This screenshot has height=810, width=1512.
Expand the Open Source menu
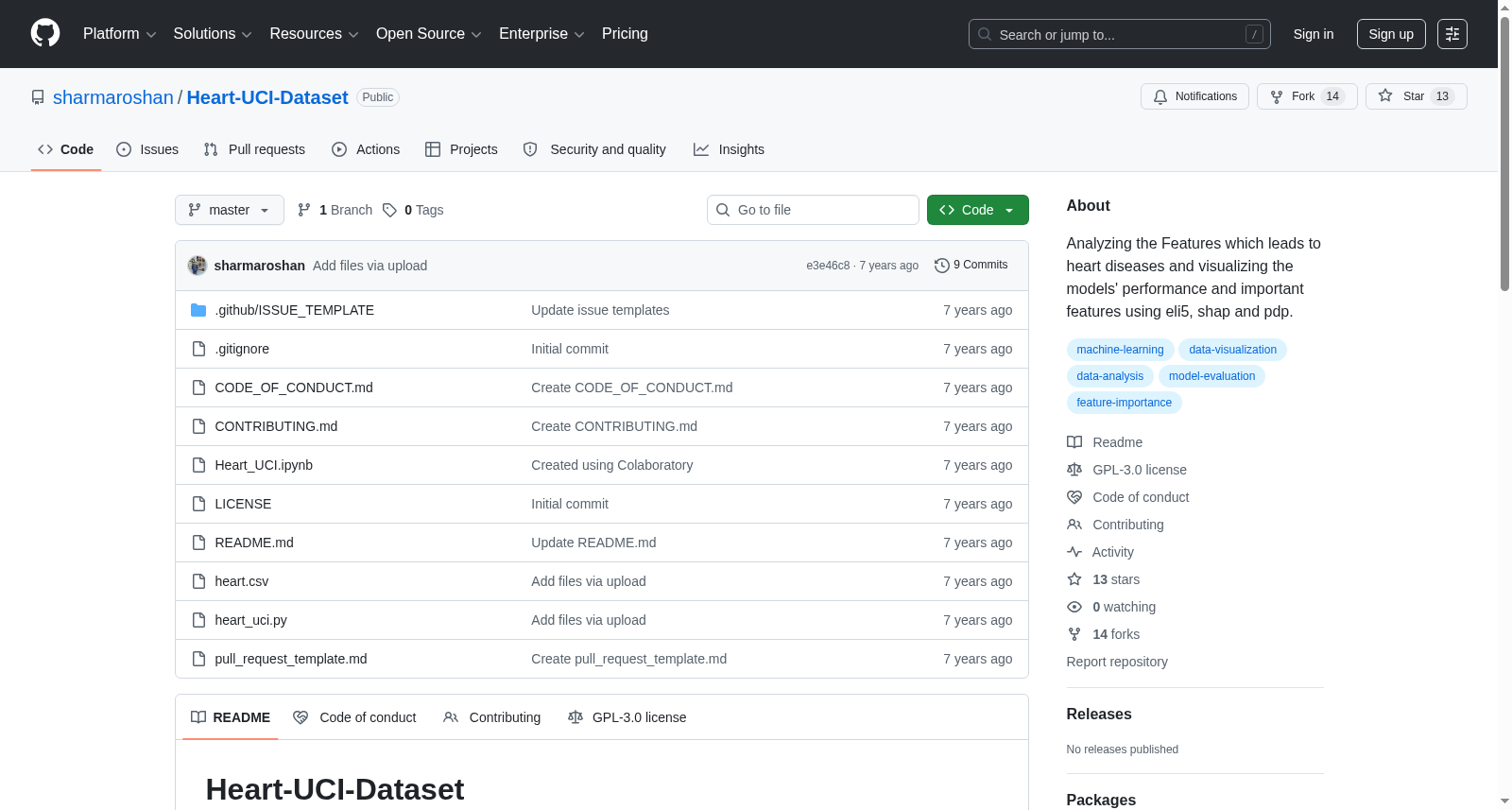coord(428,34)
